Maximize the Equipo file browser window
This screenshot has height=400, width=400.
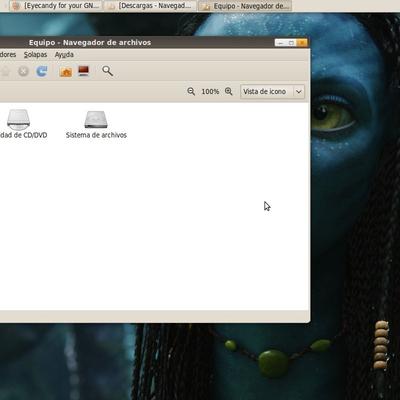click(x=291, y=43)
